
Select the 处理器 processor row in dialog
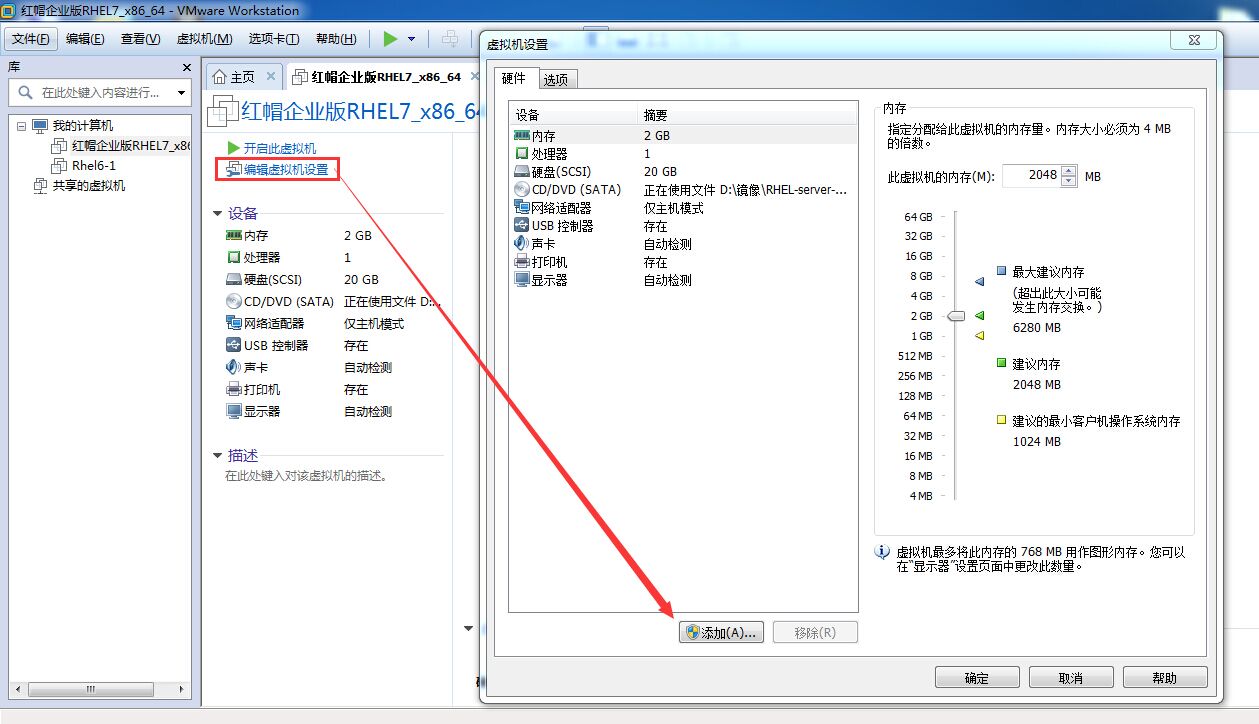click(x=549, y=153)
